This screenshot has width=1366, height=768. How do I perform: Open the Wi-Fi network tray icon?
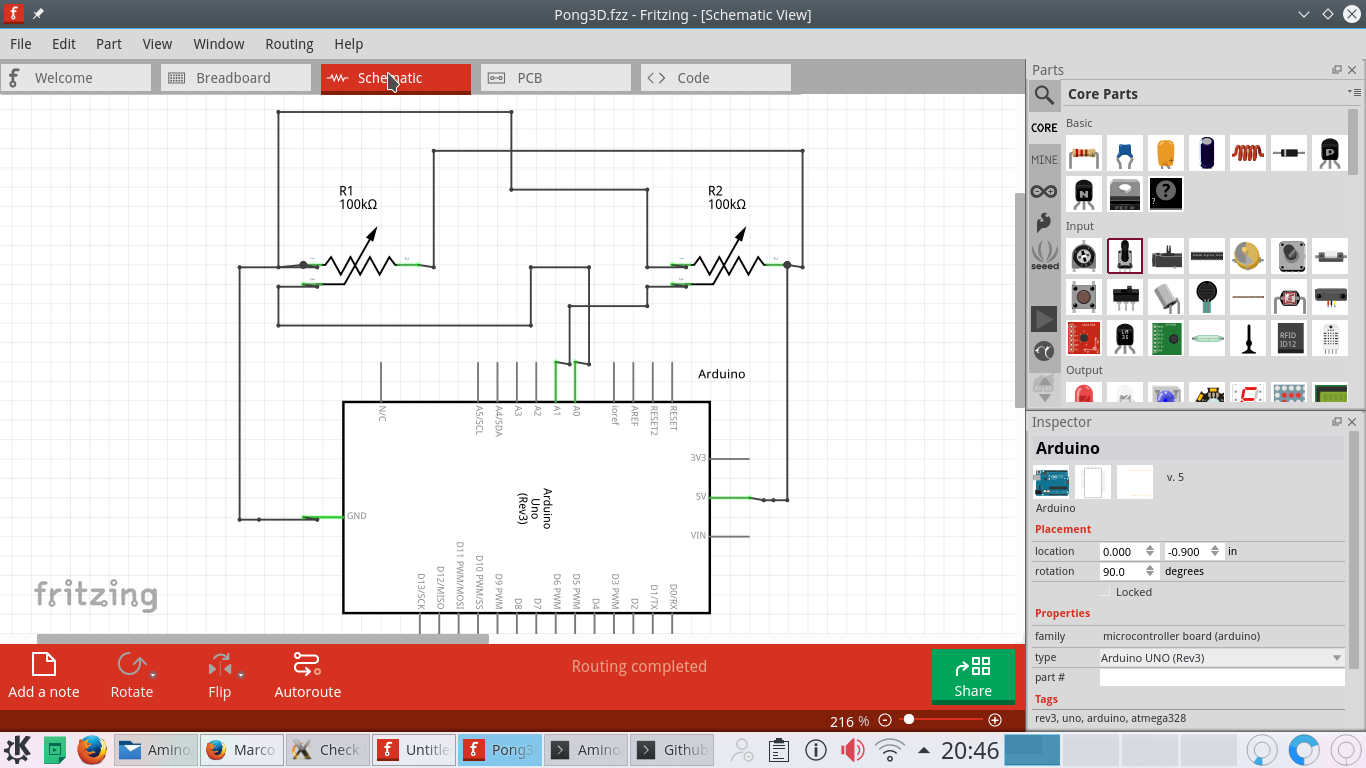(889, 749)
